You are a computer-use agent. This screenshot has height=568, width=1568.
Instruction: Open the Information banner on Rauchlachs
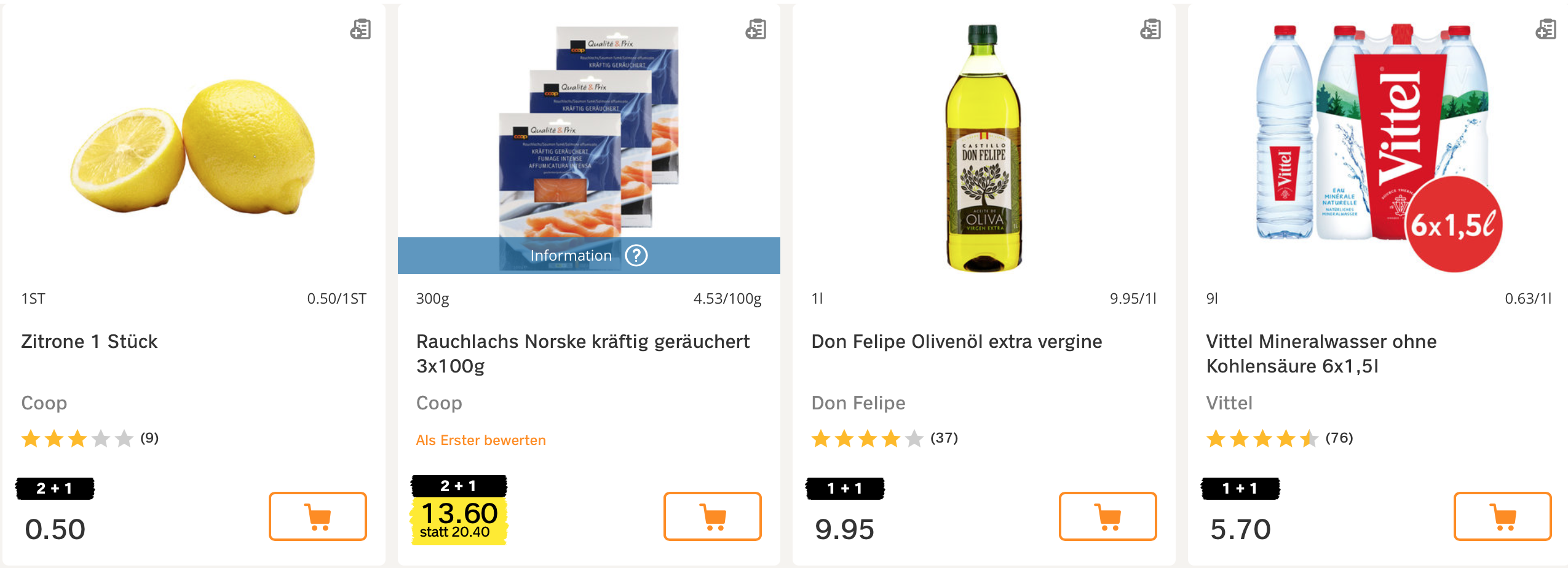[x=571, y=256]
